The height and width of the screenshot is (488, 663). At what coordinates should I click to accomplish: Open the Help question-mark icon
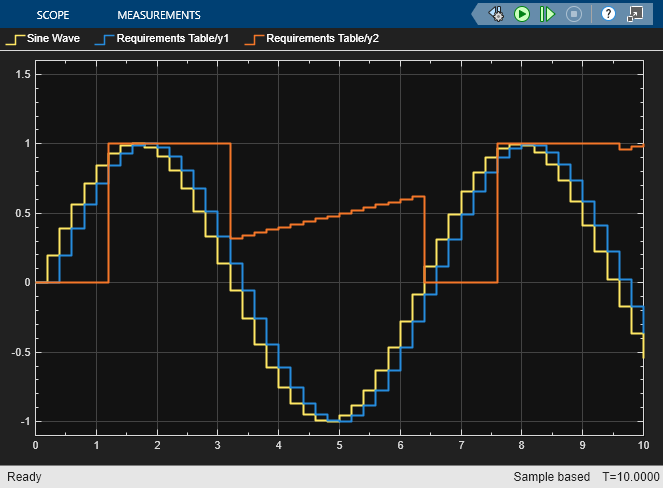[608, 14]
